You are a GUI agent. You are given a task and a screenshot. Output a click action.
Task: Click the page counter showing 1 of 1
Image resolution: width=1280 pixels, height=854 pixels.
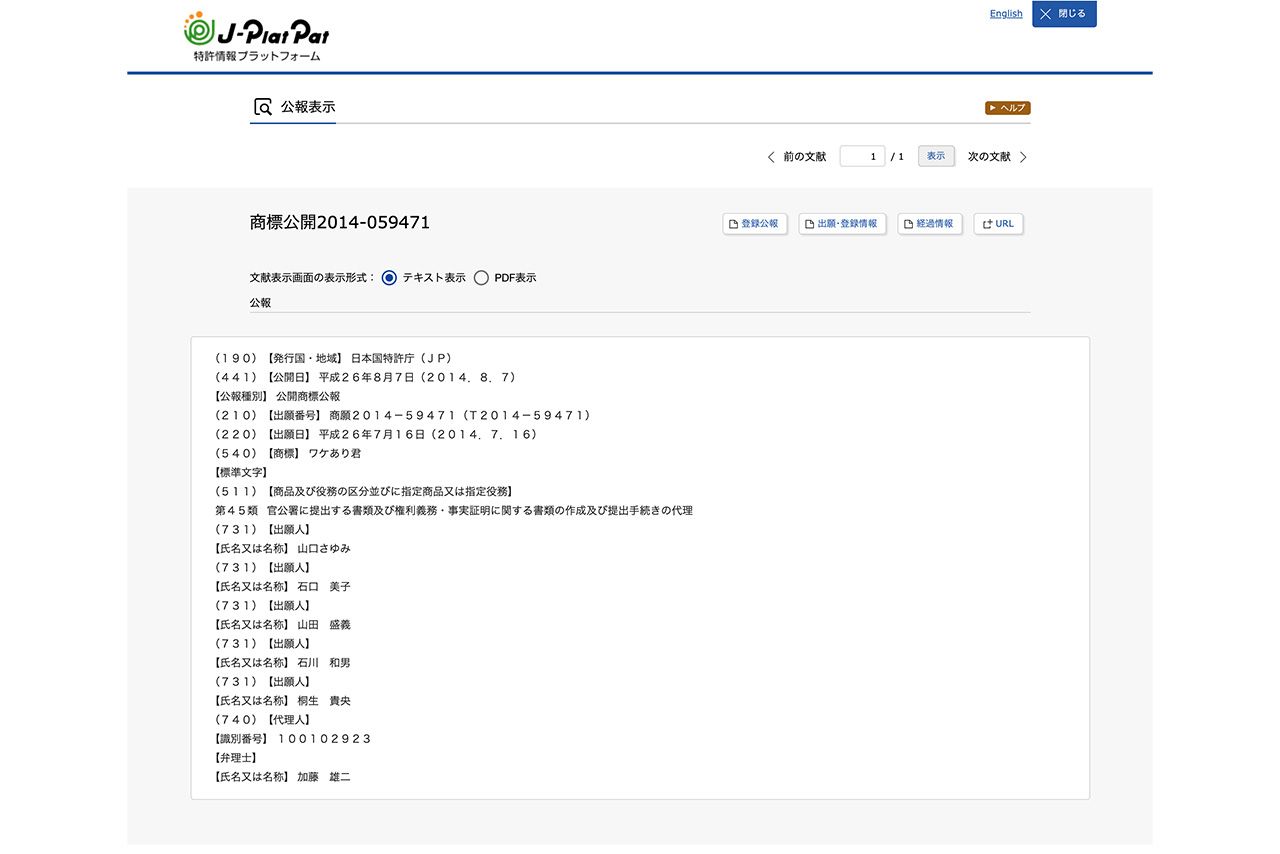pyautogui.click(x=897, y=156)
